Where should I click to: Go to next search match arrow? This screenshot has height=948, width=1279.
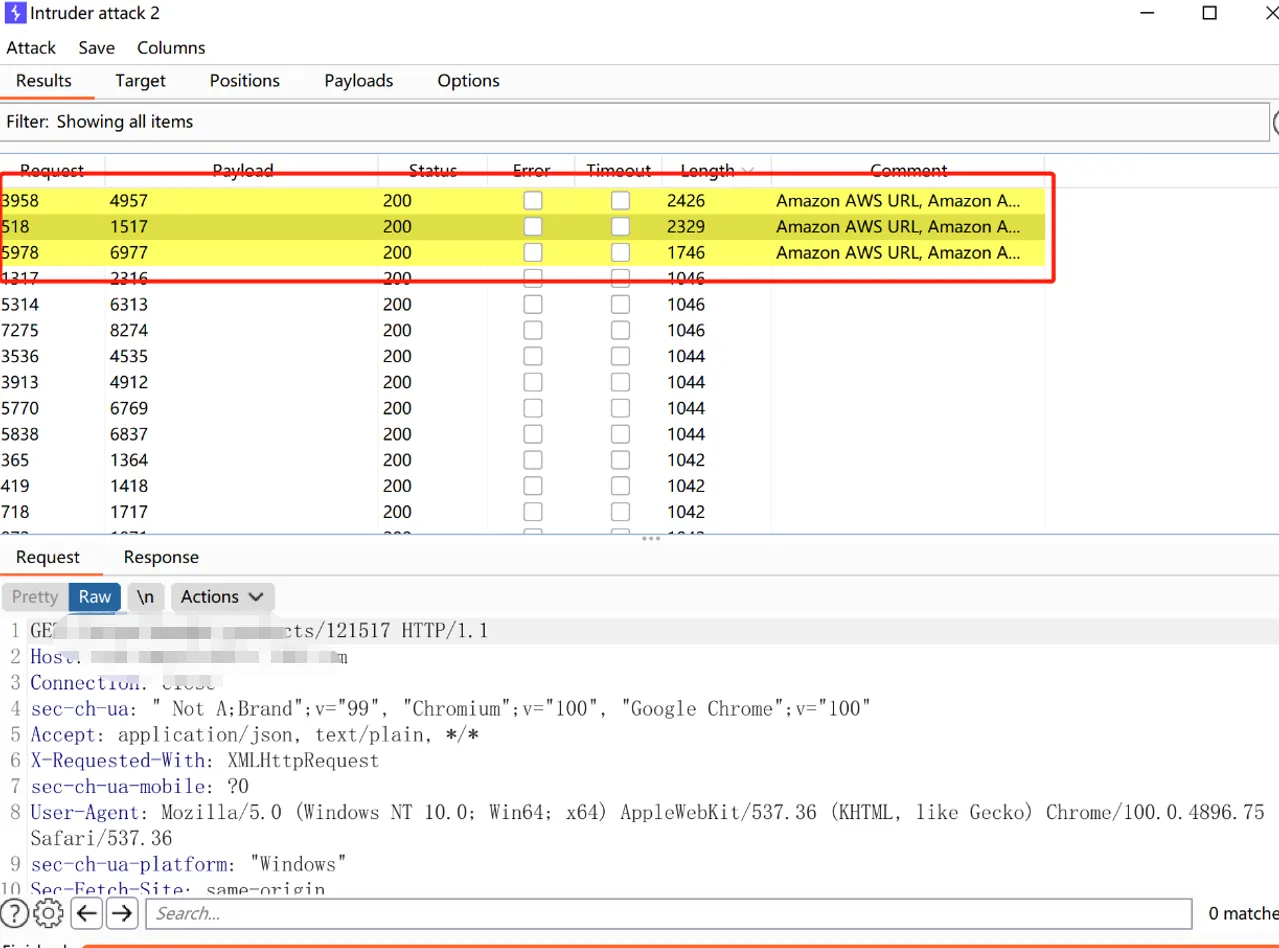coord(122,913)
